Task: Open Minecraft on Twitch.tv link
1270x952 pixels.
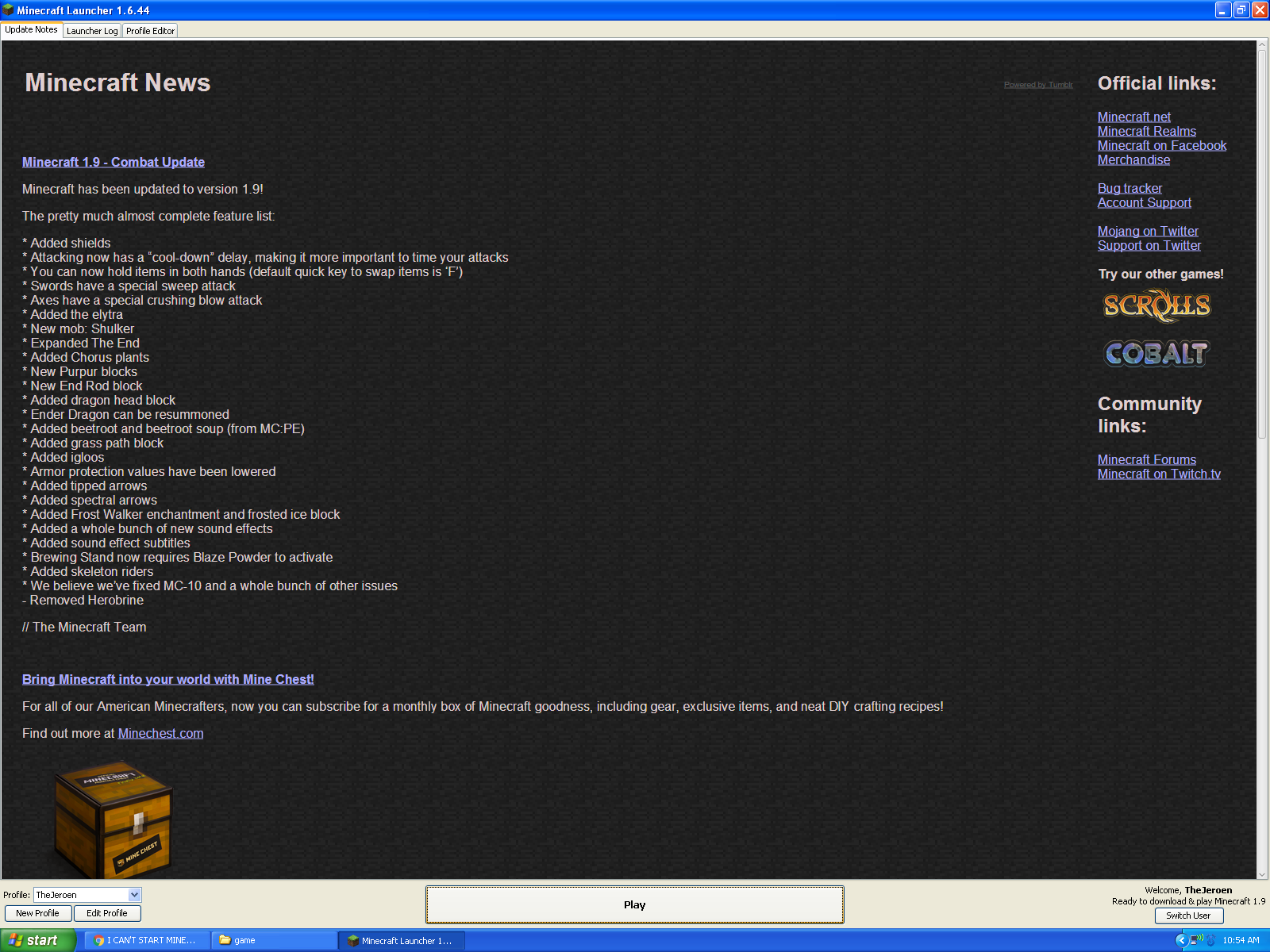Action: [x=1159, y=474]
